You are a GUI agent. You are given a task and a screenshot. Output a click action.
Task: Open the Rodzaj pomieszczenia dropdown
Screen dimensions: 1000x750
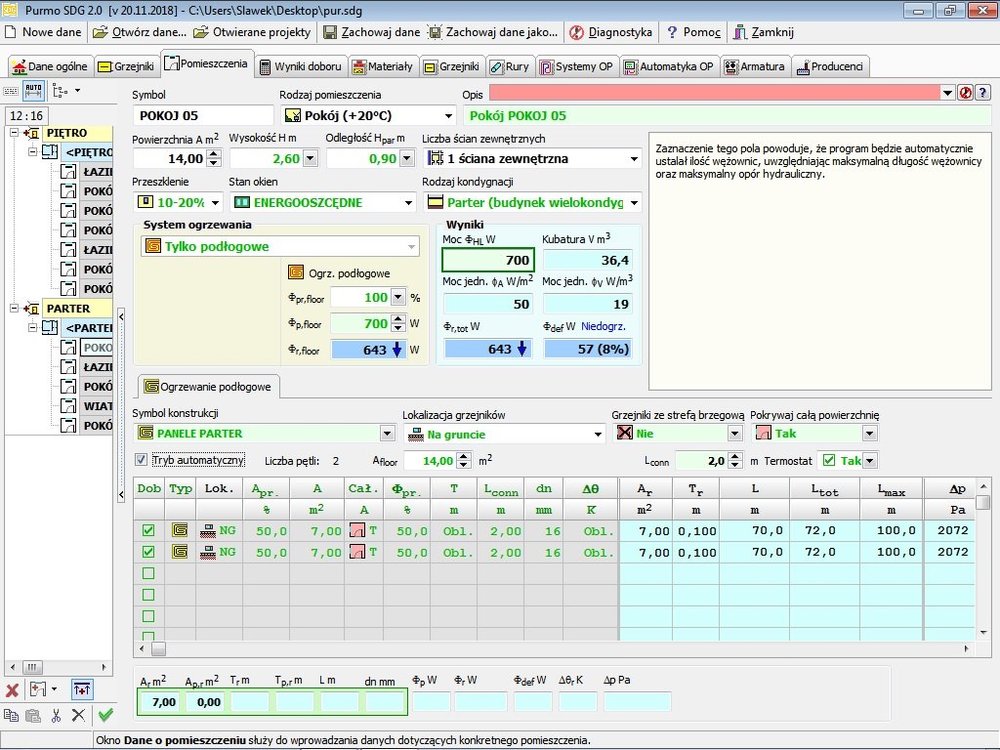[446, 116]
